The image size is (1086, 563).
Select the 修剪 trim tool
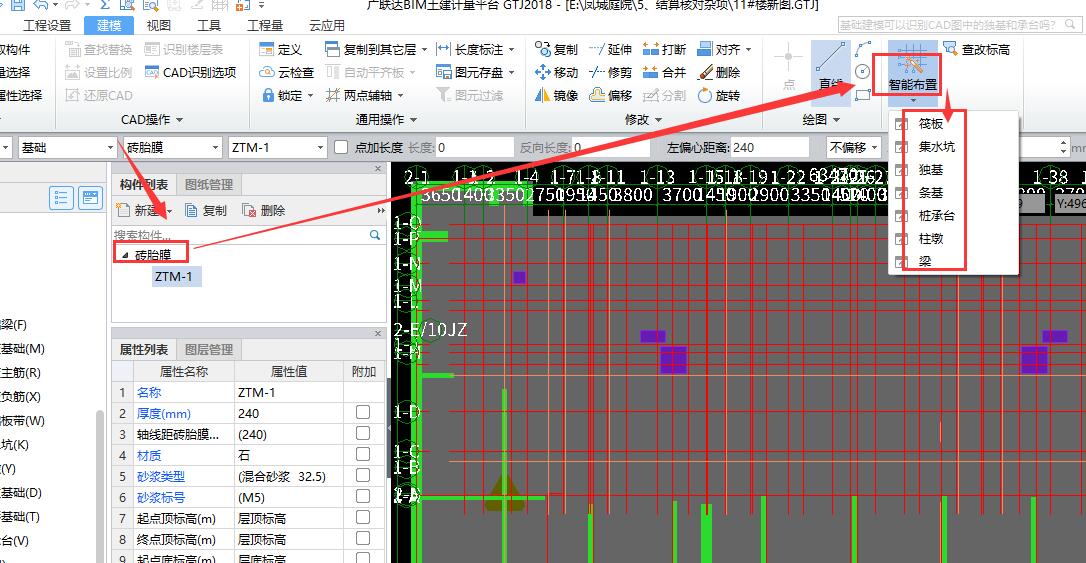(610, 73)
